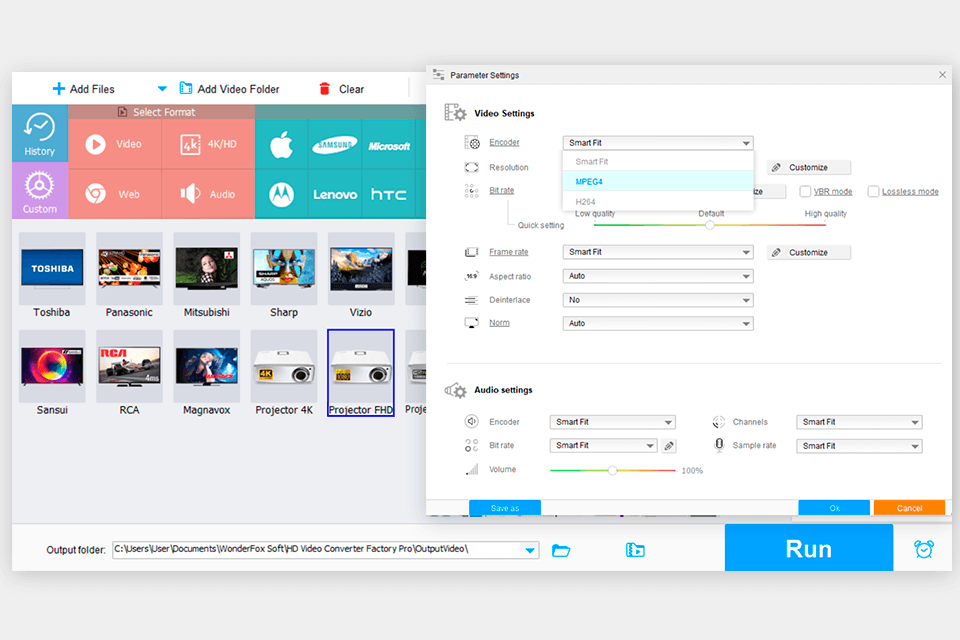This screenshot has width=960, height=640.
Task: Open the Aspect ratio dropdown
Action: 657,275
